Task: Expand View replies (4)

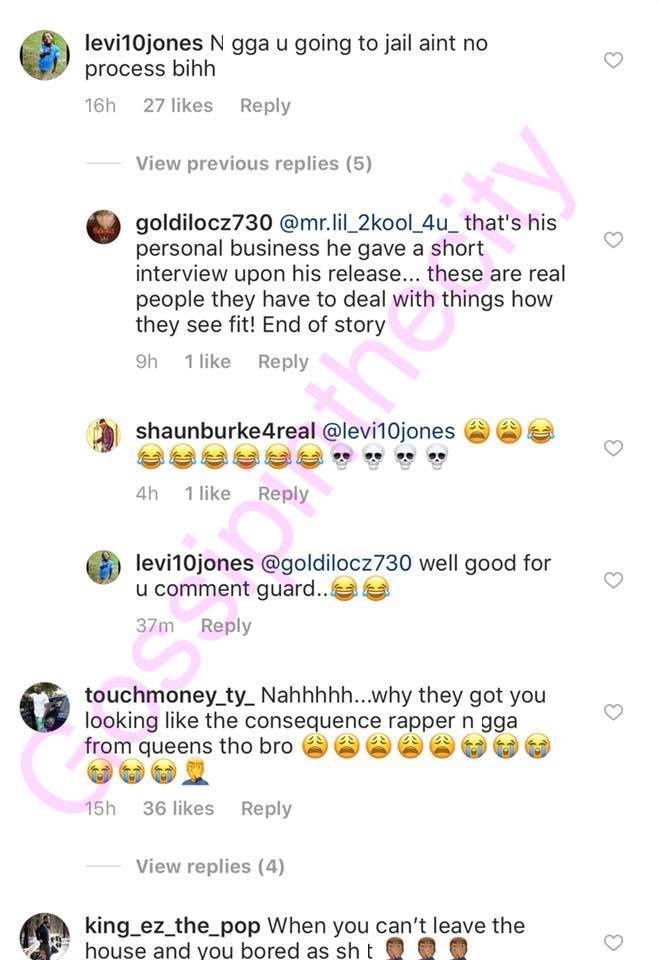Action: [210, 866]
